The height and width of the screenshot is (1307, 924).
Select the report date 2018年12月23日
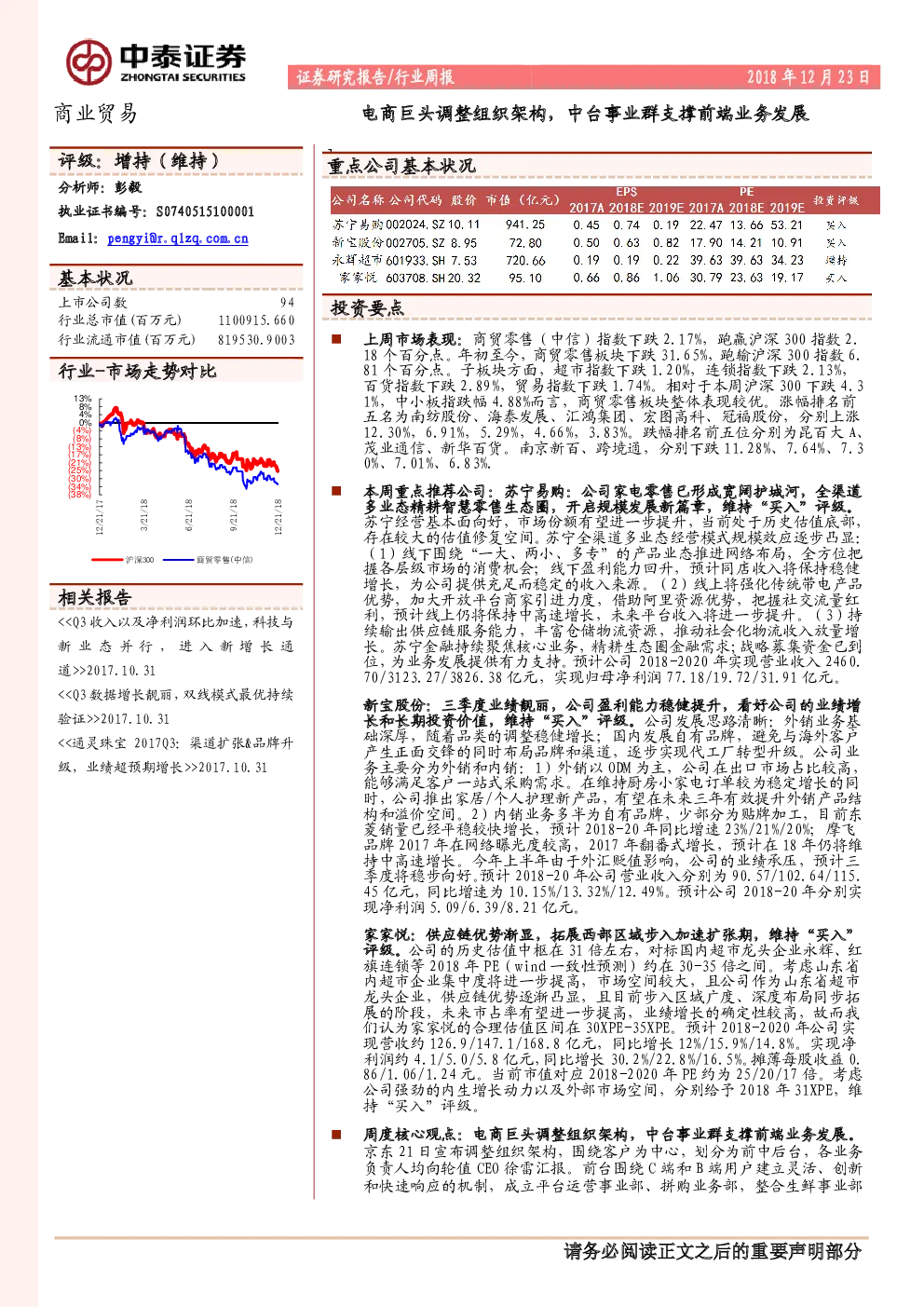pyautogui.click(x=808, y=77)
